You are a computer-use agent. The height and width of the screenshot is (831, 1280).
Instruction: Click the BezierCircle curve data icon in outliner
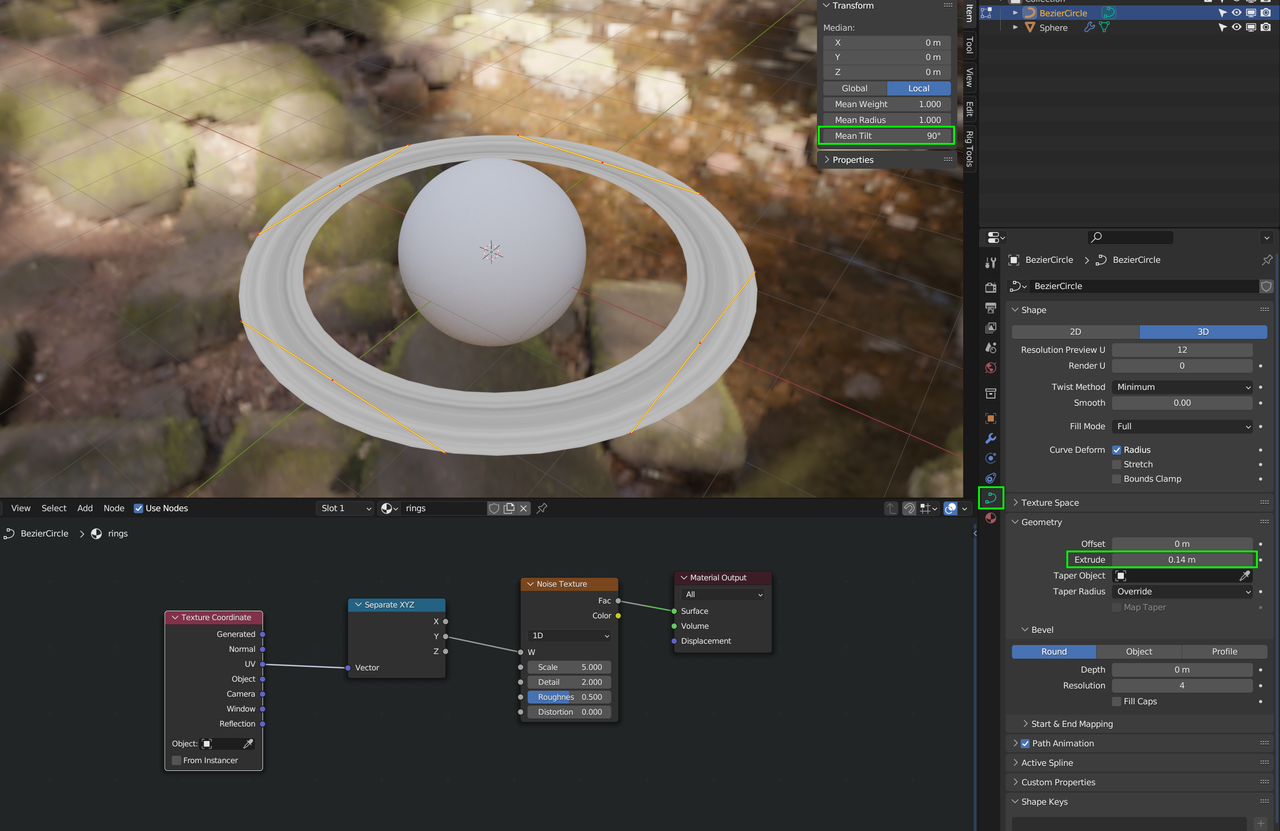[x=1108, y=13]
